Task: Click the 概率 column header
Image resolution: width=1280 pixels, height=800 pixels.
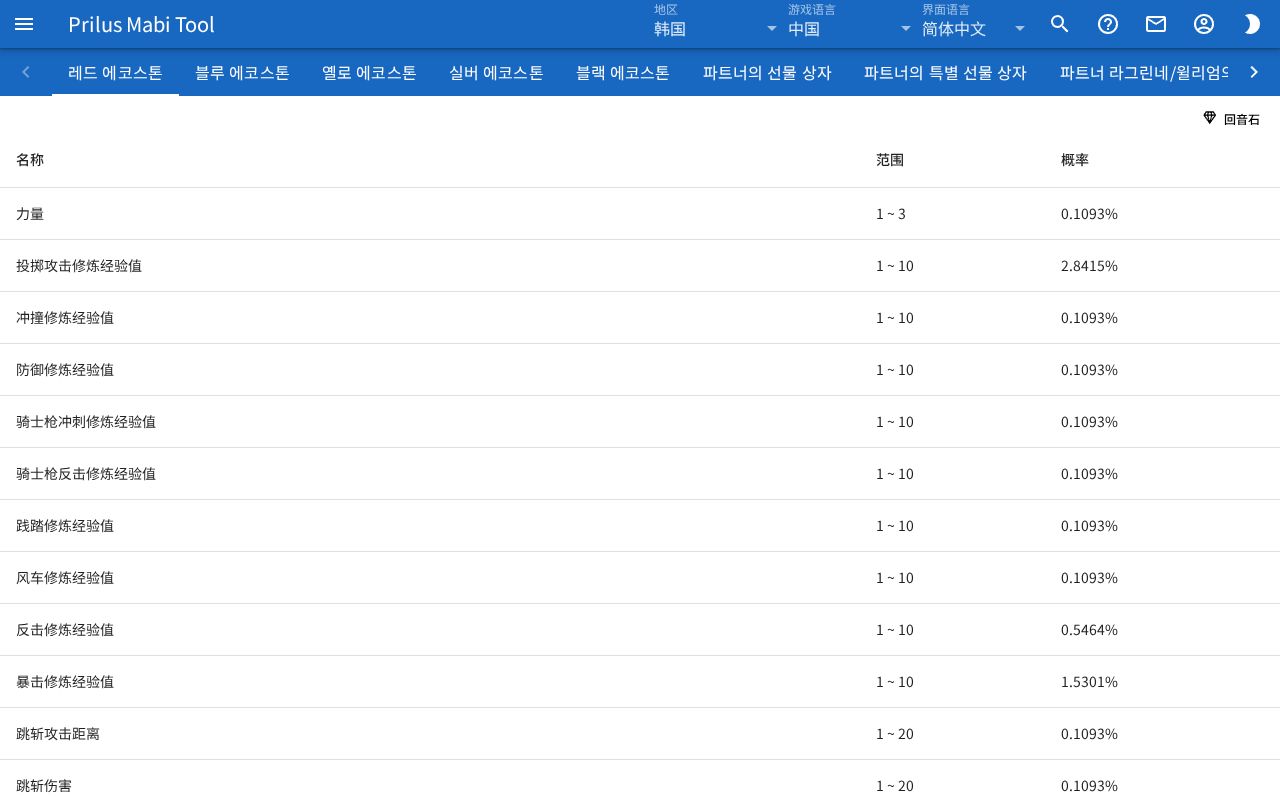Action: click(x=1075, y=160)
